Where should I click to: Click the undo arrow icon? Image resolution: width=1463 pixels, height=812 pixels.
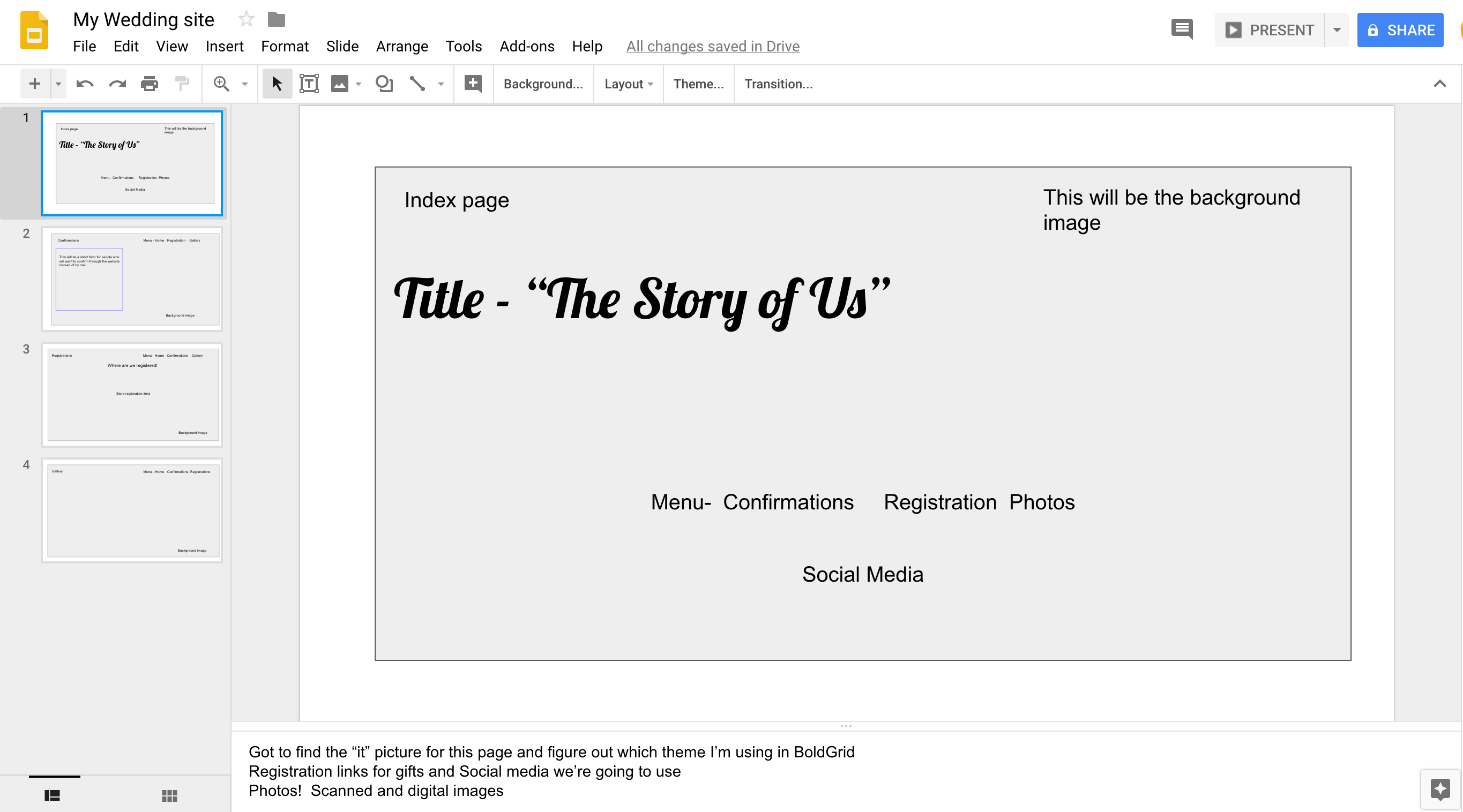point(85,84)
